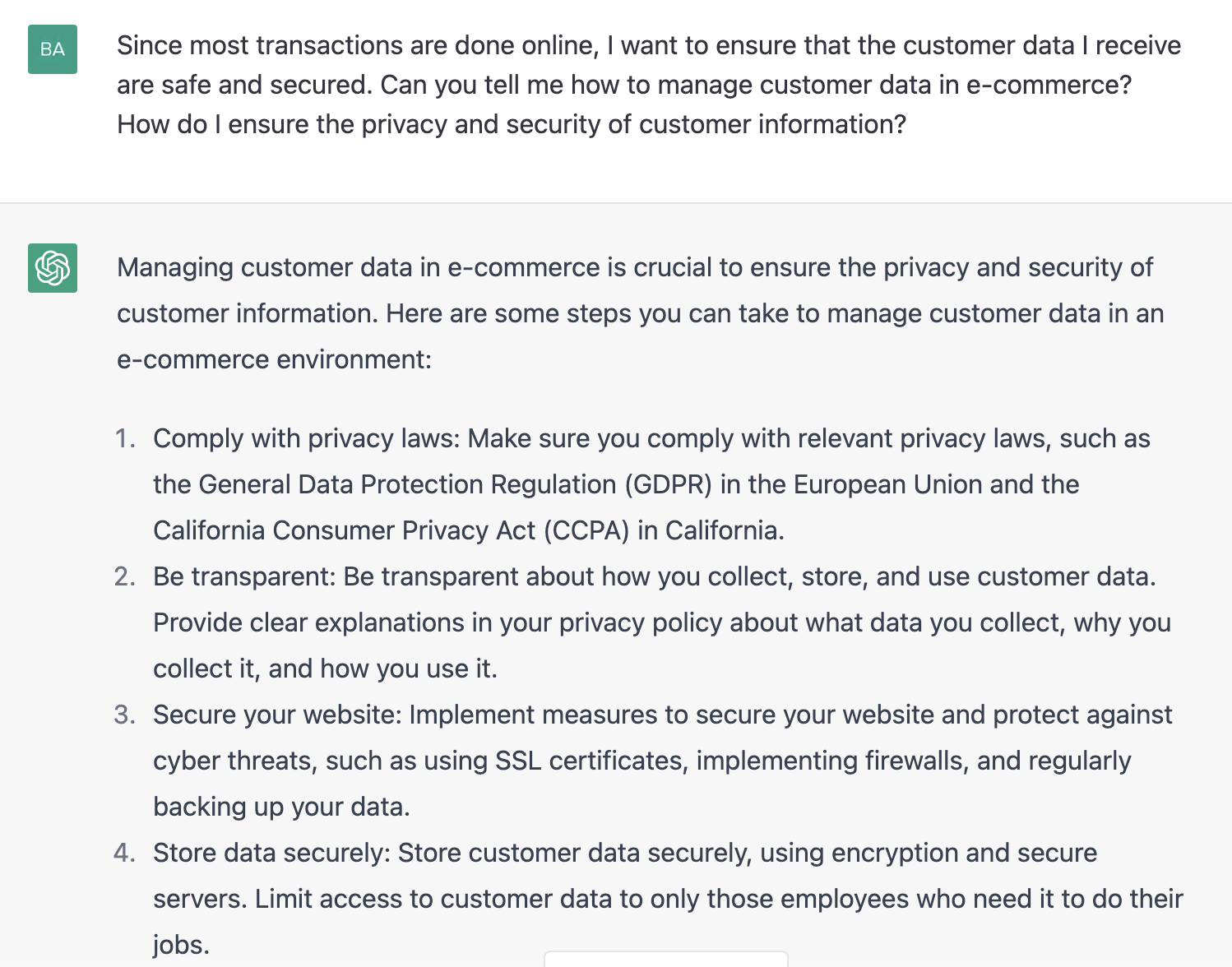This screenshot has height=967, width=1232.
Task: Click the list number 1 marker
Action: click(x=125, y=438)
